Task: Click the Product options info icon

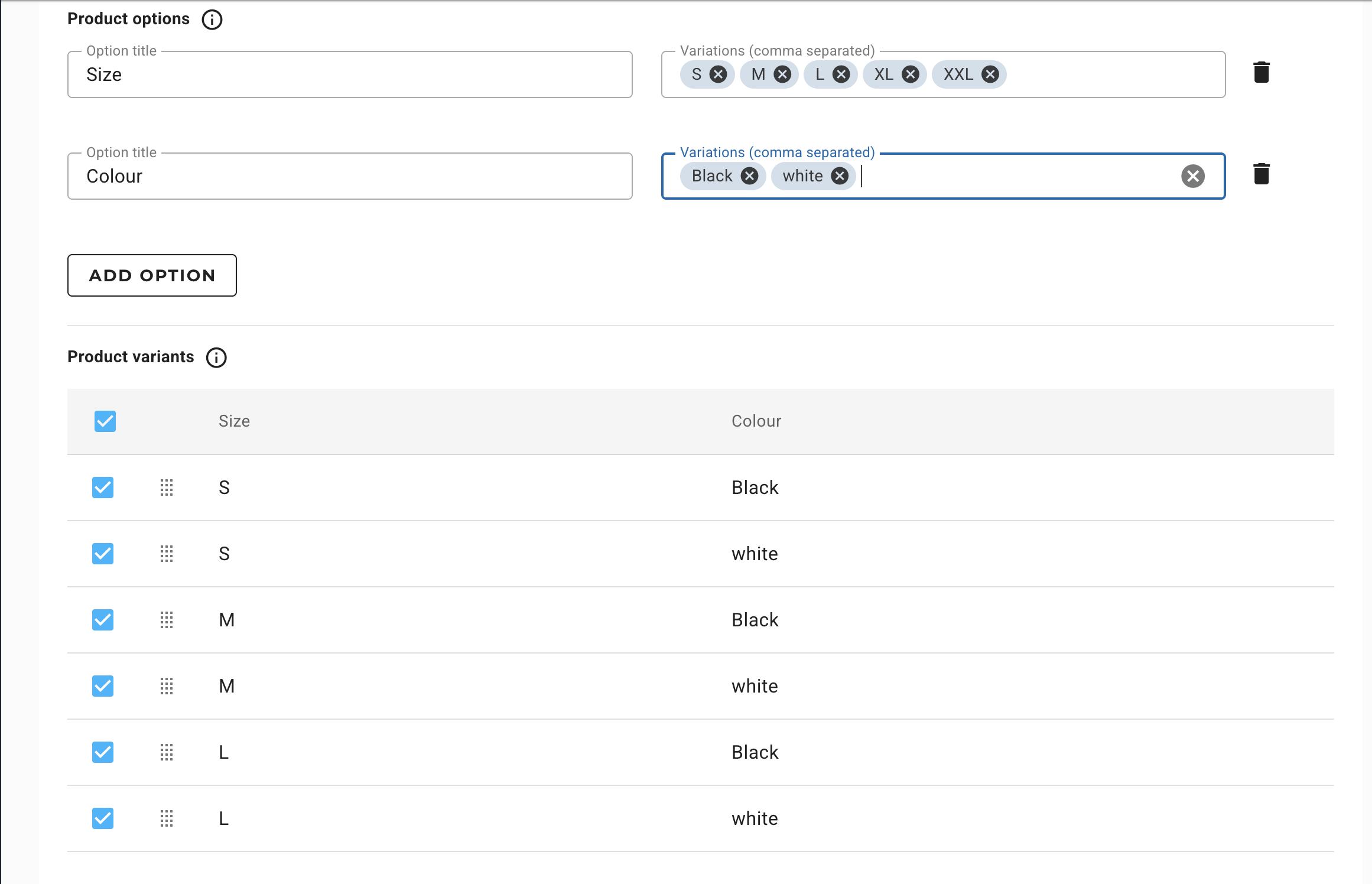Action: [212, 19]
